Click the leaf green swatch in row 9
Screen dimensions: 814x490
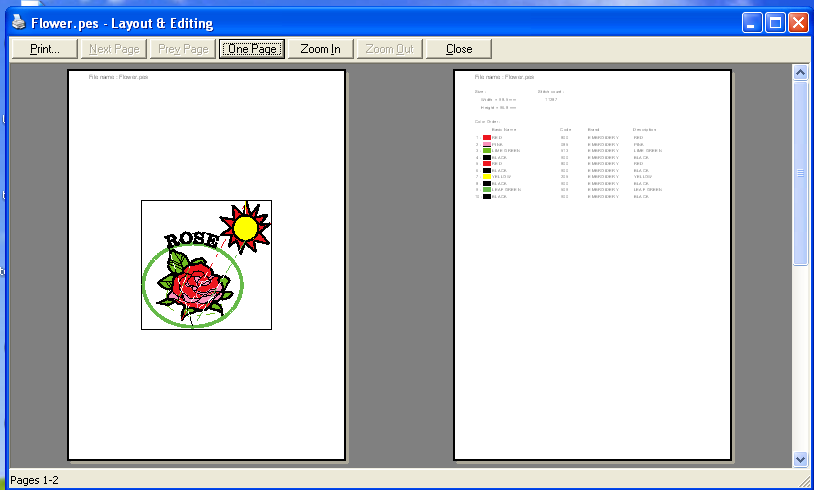pos(487,189)
